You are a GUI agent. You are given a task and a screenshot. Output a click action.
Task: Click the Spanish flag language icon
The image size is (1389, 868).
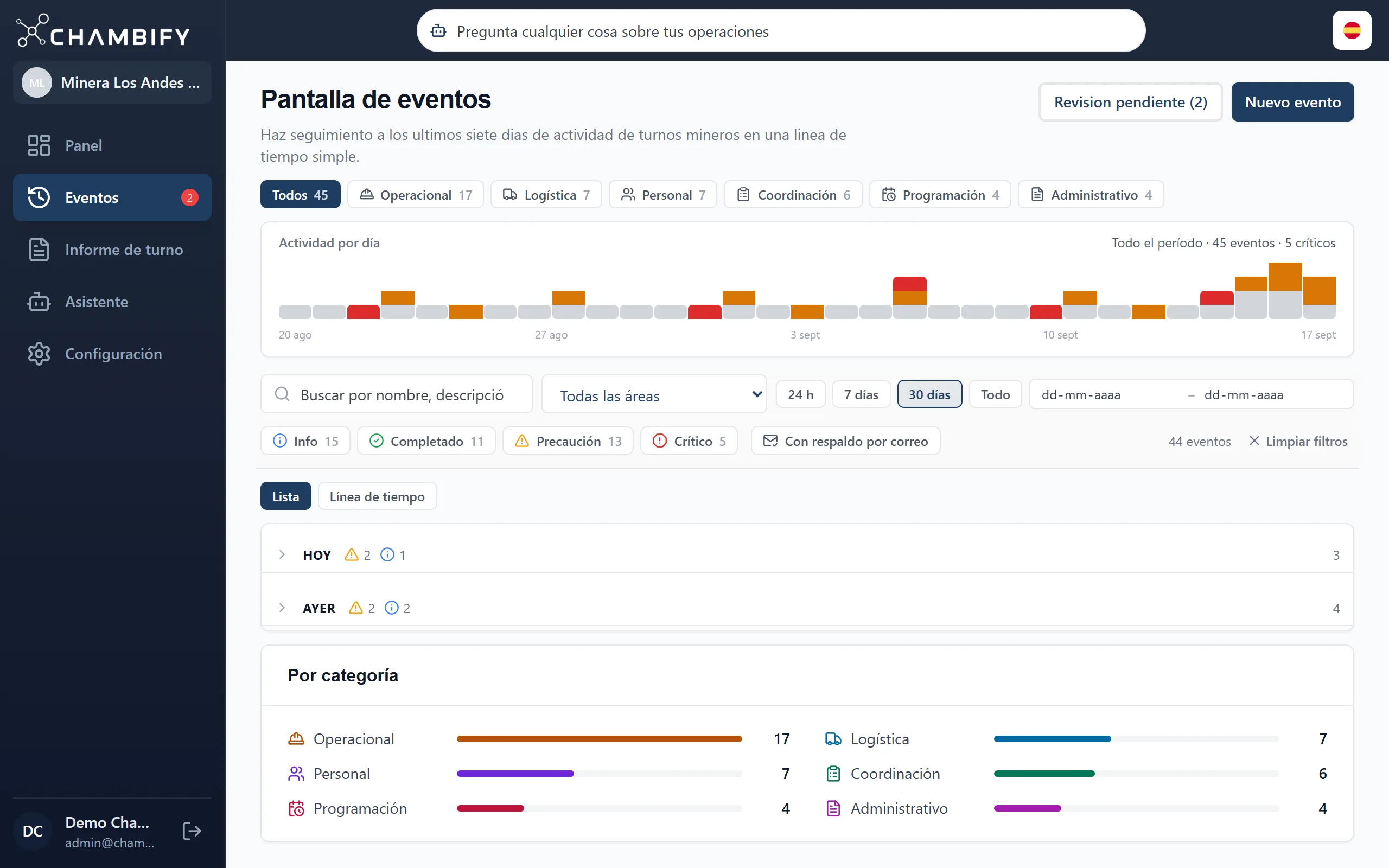pos(1352,30)
